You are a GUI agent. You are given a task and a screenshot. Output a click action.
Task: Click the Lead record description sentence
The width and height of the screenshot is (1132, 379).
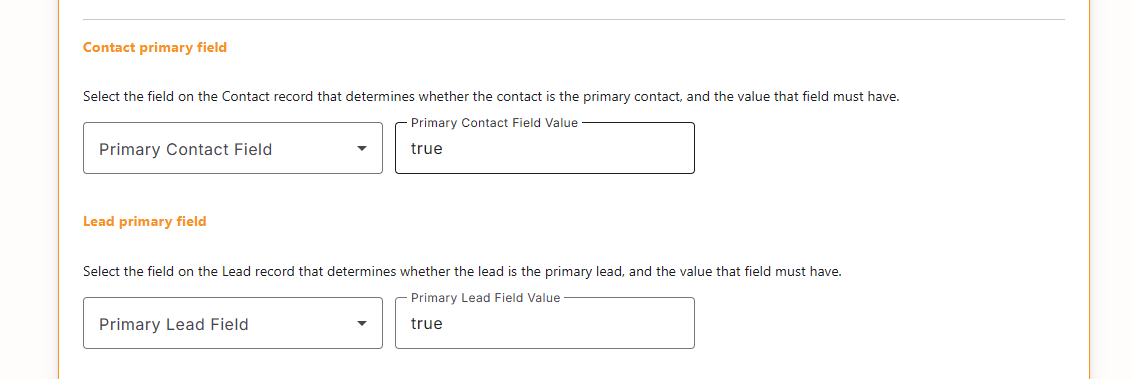click(x=462, y=272)
